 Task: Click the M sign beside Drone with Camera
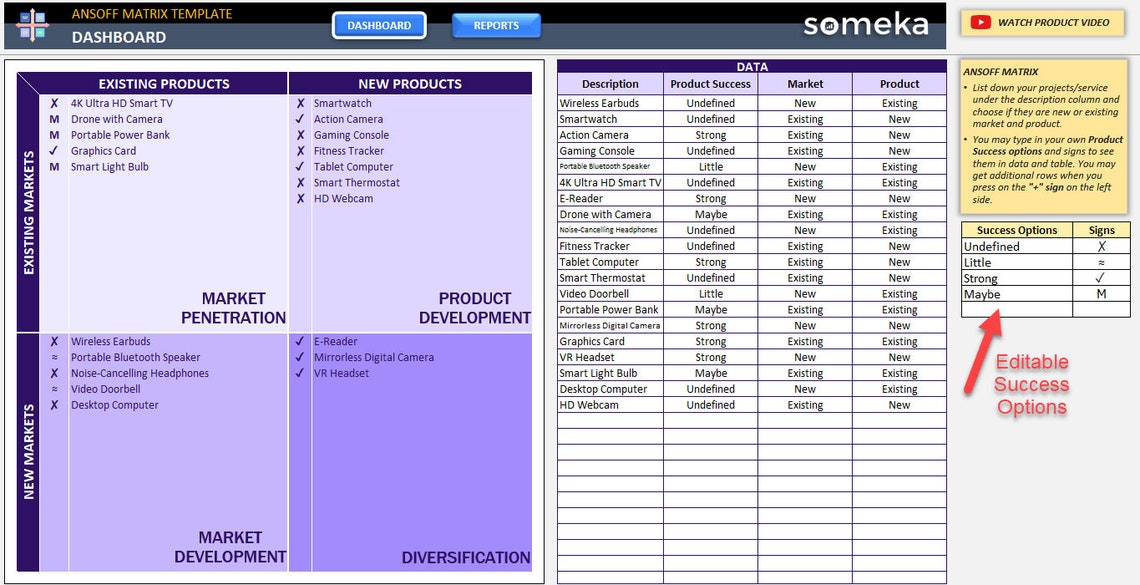(54, 119)
